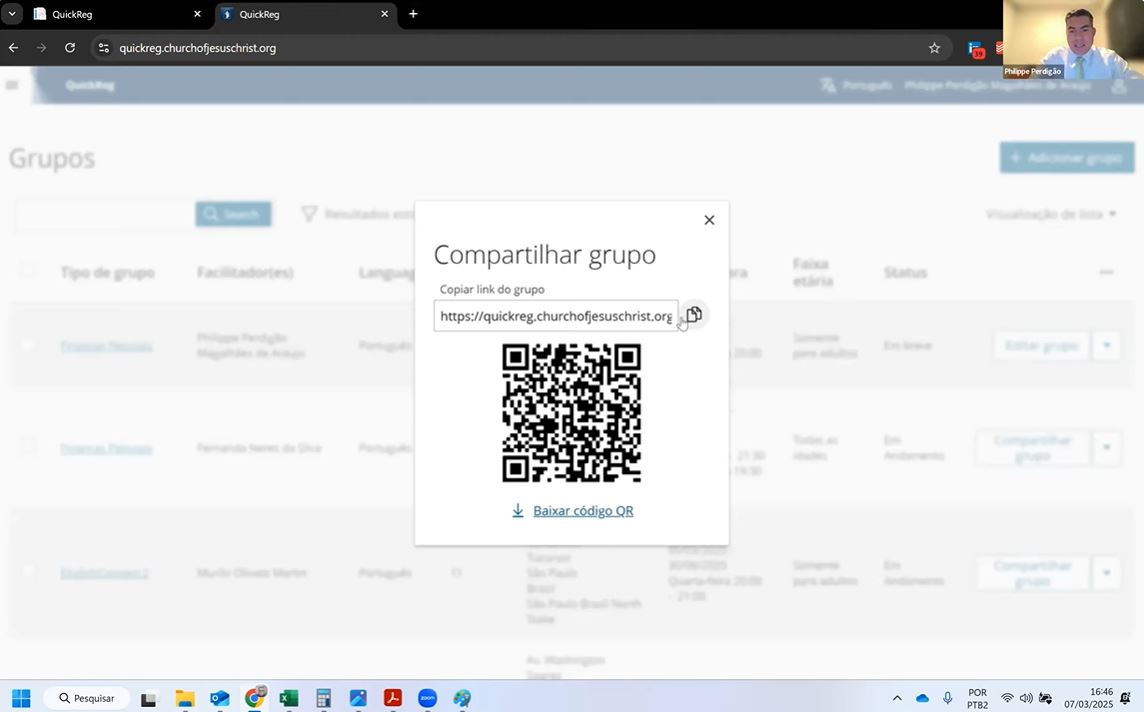This screenshot has height=712, width=1144.
Task: Check the Philippe Perdigão row checkbox
Action: (x=28, y=345)
